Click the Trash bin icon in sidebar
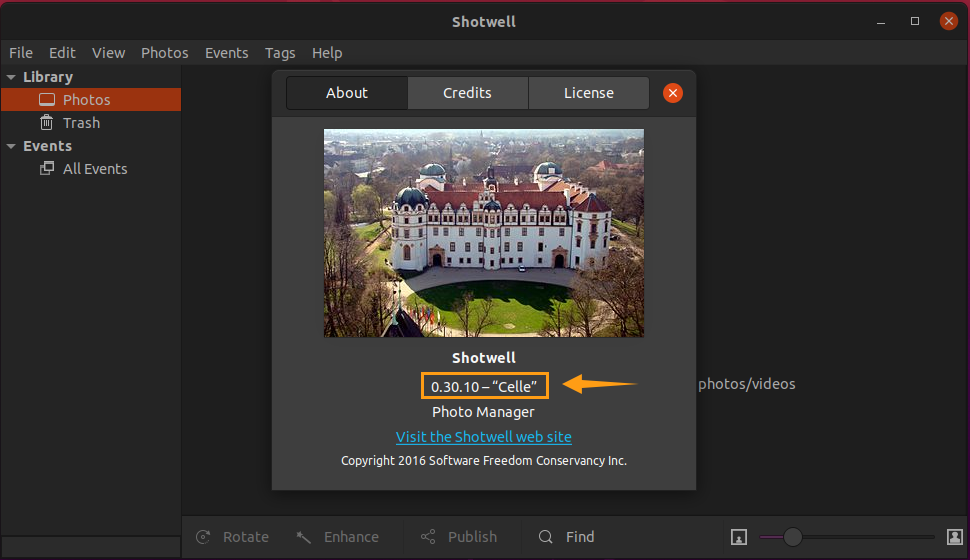Viewport: 970px width, 560px height. [46, 123]
